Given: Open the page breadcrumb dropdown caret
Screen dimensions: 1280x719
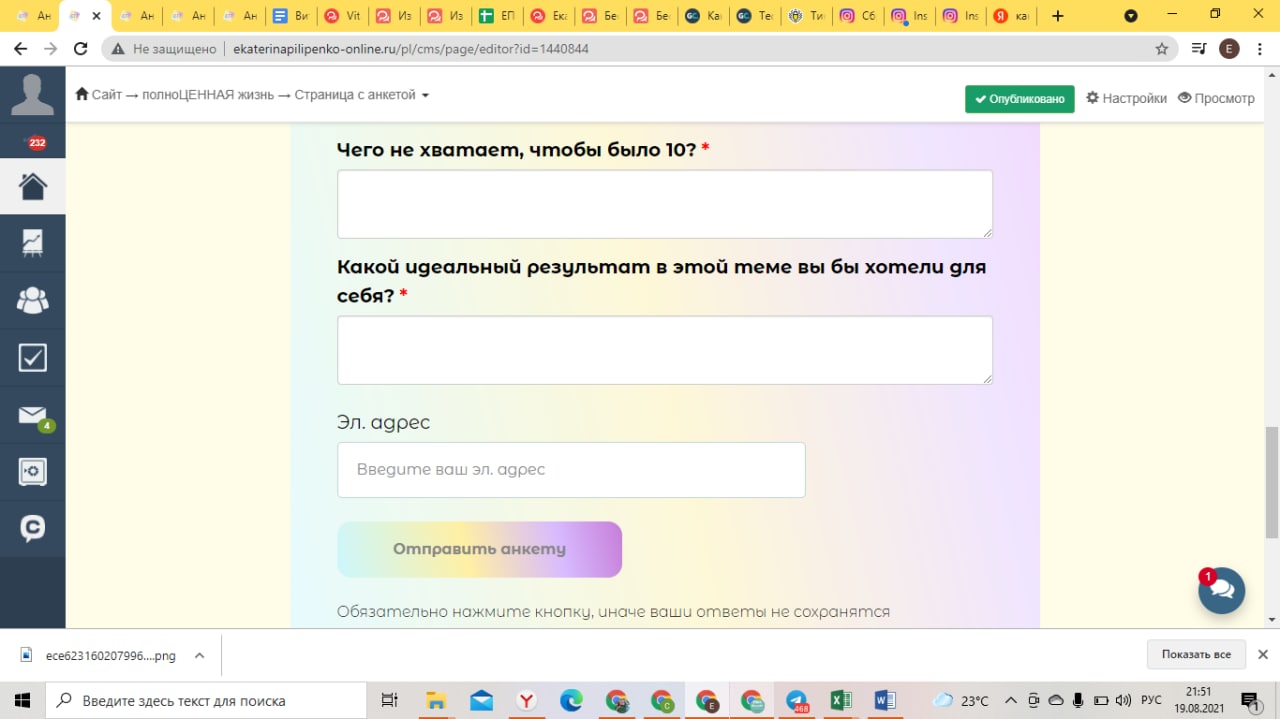Looking at the screenshot, I should point(425,96).
